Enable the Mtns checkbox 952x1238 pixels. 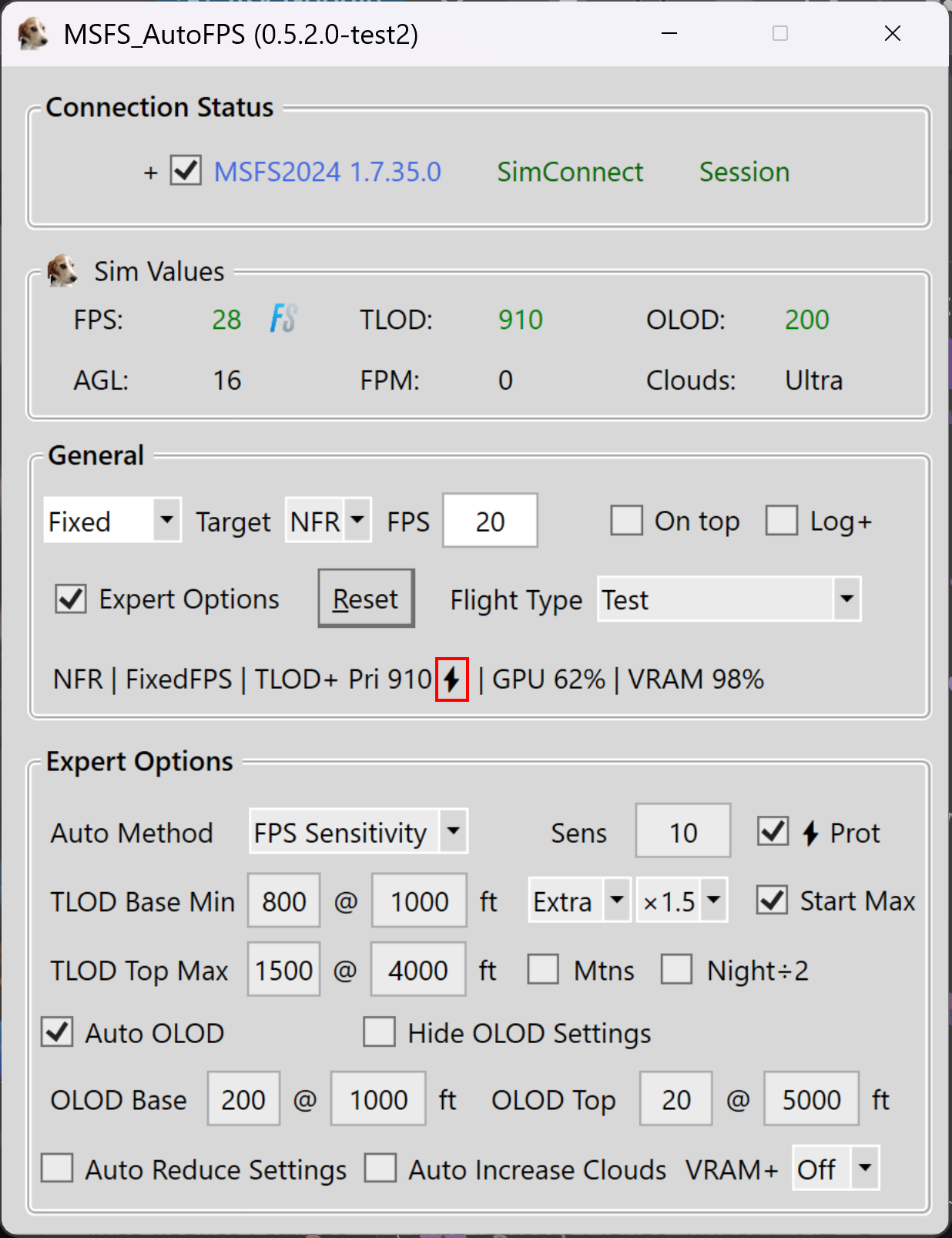click(x=543, y=969)
